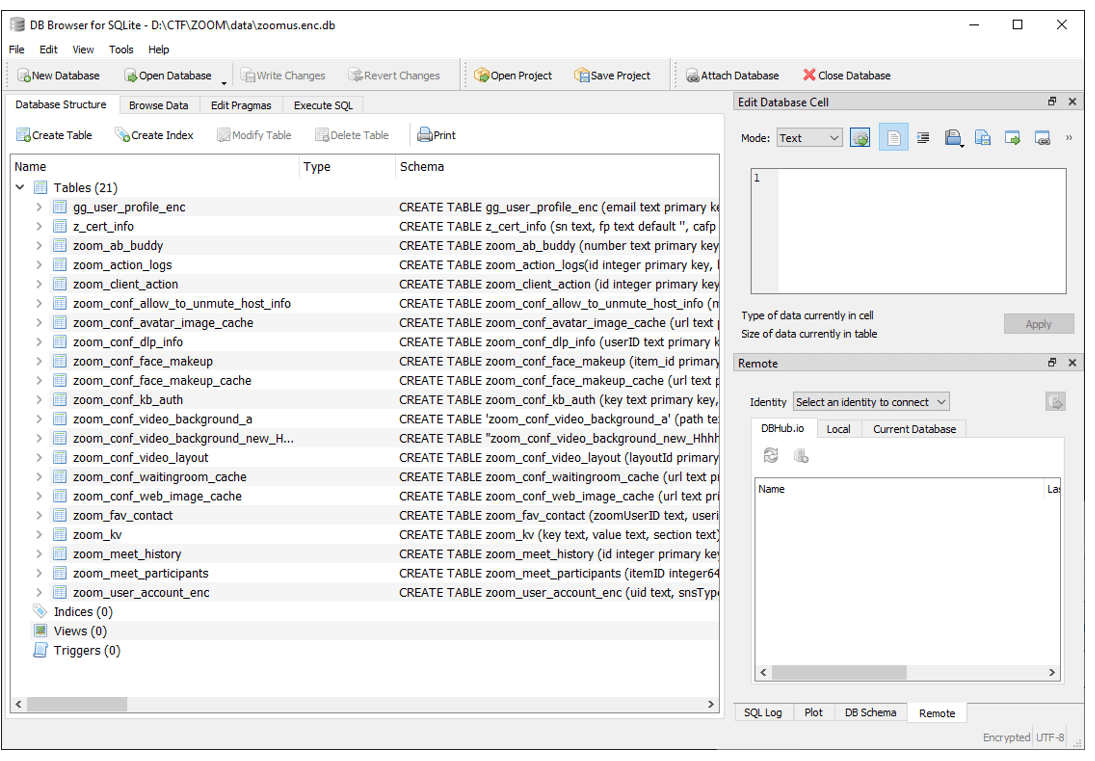Screen dimensions: 1095x761
Task: Float the Edit Database Cell panel
Action: pos(1052,102)
